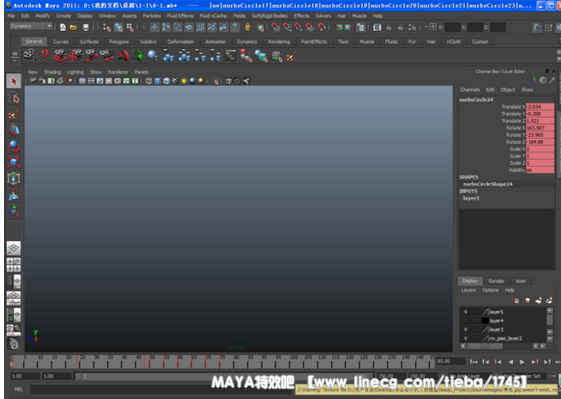Move the selected layer down icon
561x399 pixels.
click(527, 301)
